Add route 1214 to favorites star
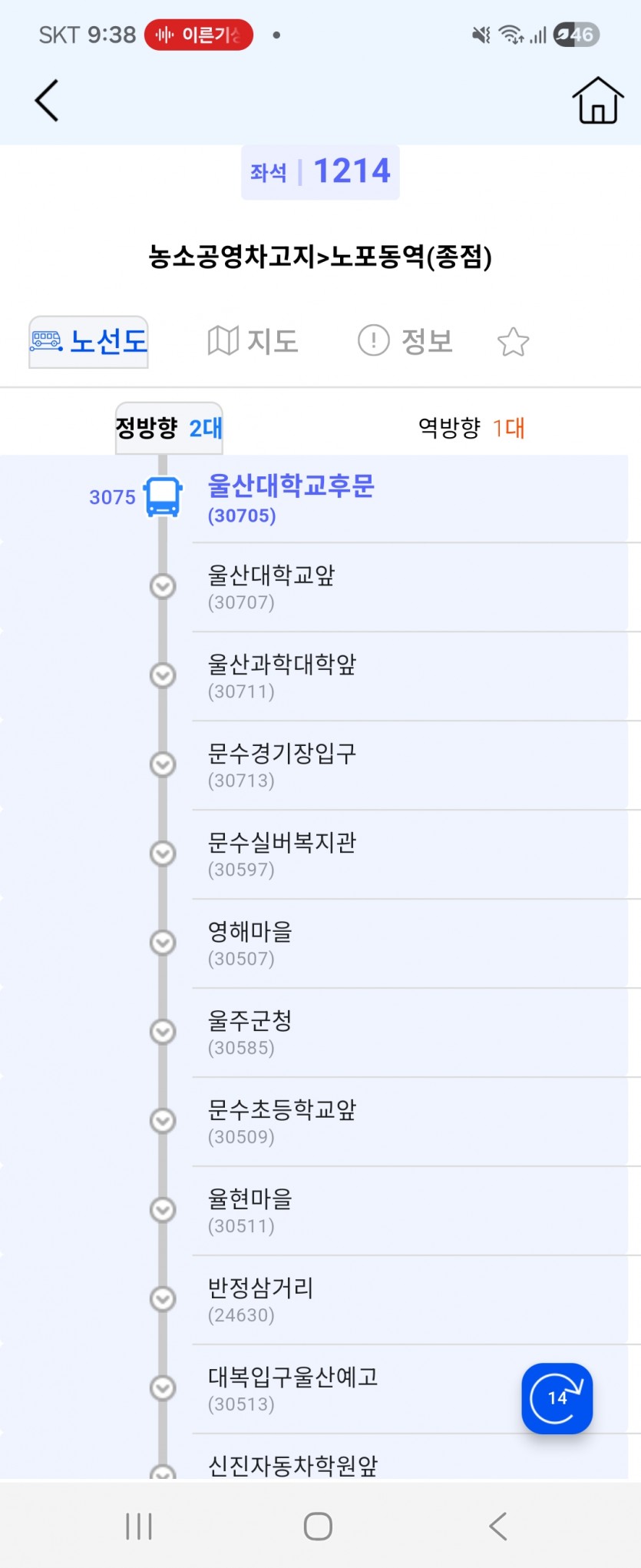The image size is (641, 1568). click(x=513, y=342)
